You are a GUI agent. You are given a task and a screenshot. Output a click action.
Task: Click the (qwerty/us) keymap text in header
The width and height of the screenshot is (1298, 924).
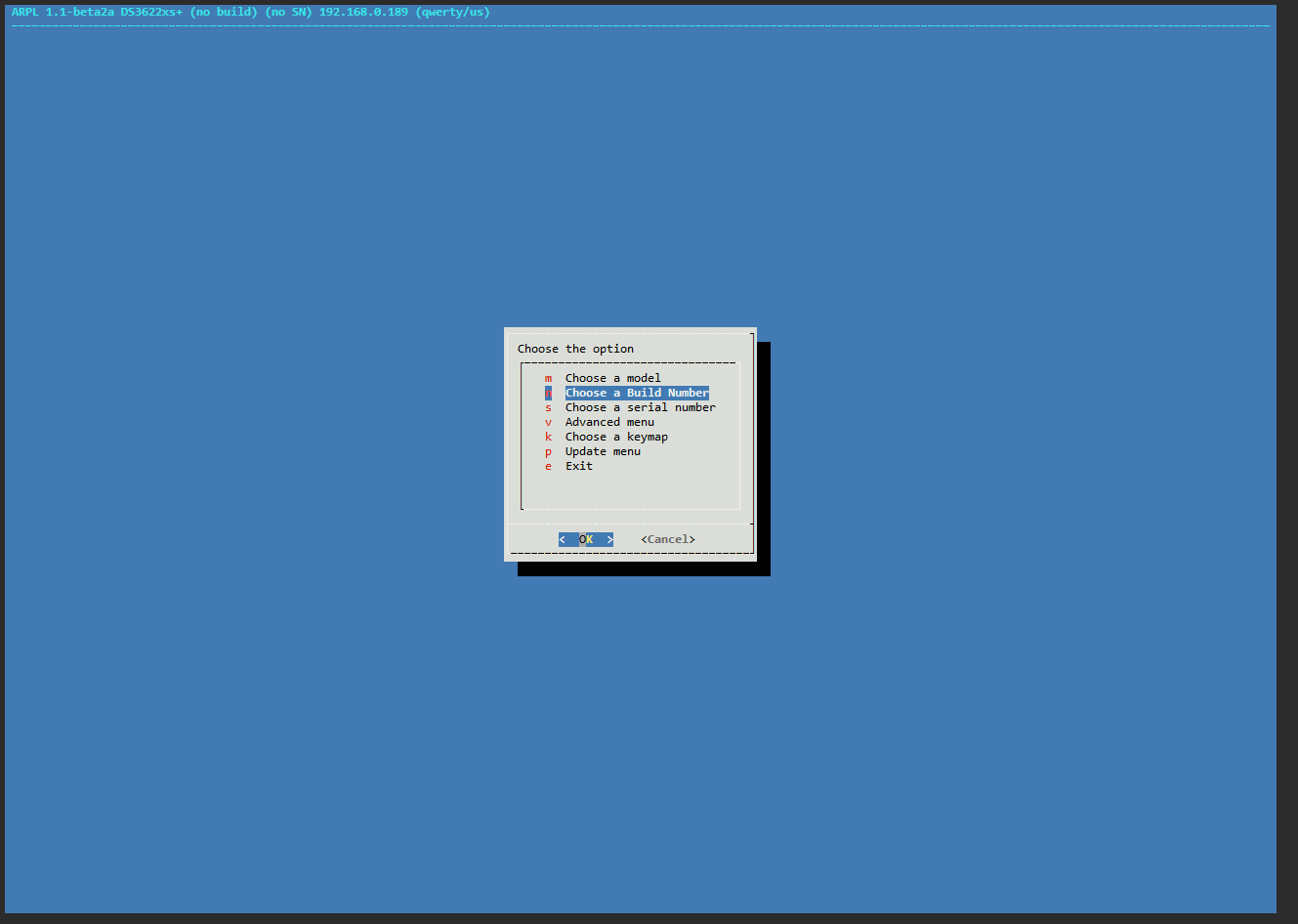[x=452, y=12]
